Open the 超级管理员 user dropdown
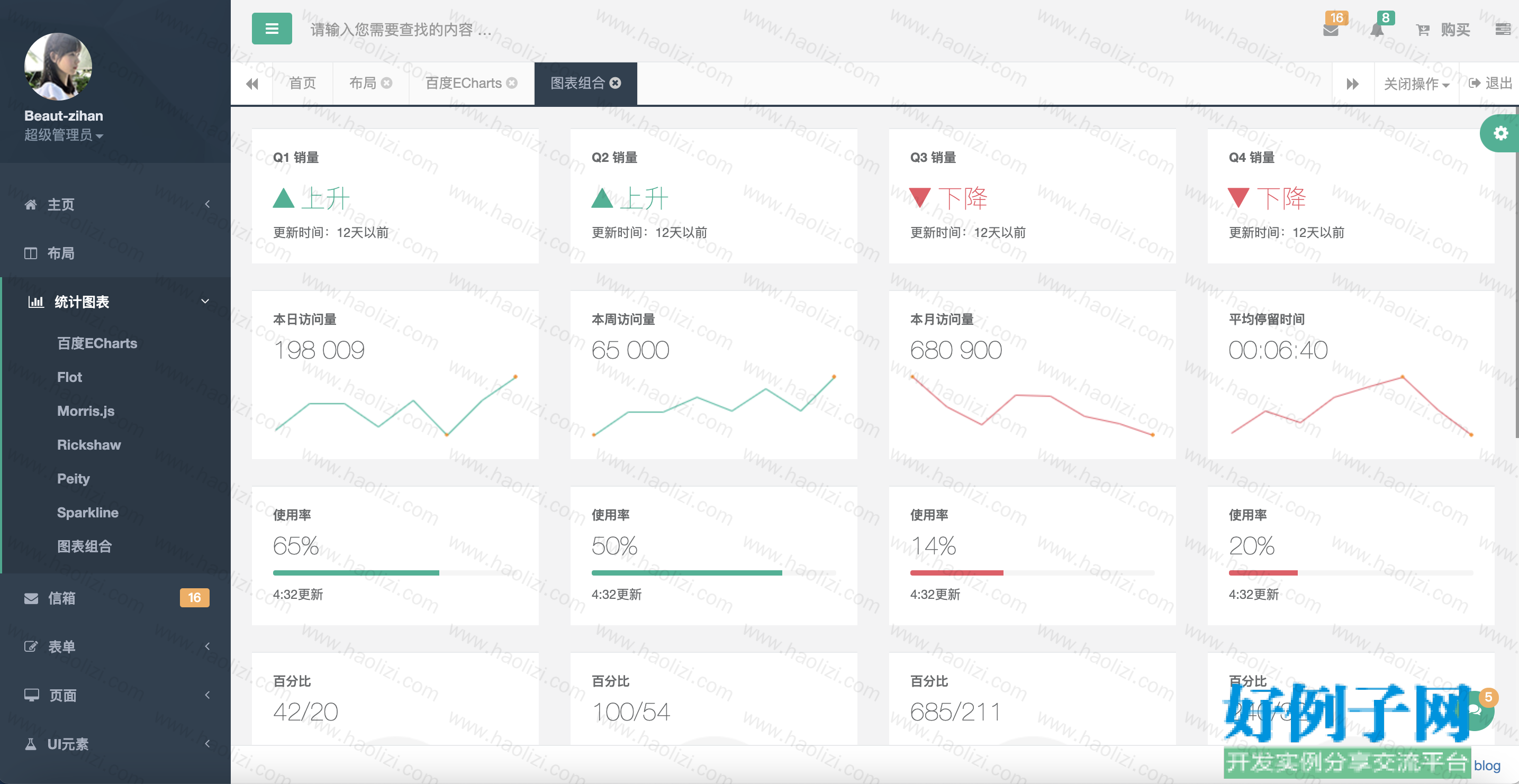This screenshot has height=784, width=1519. [x=64, y=135]
